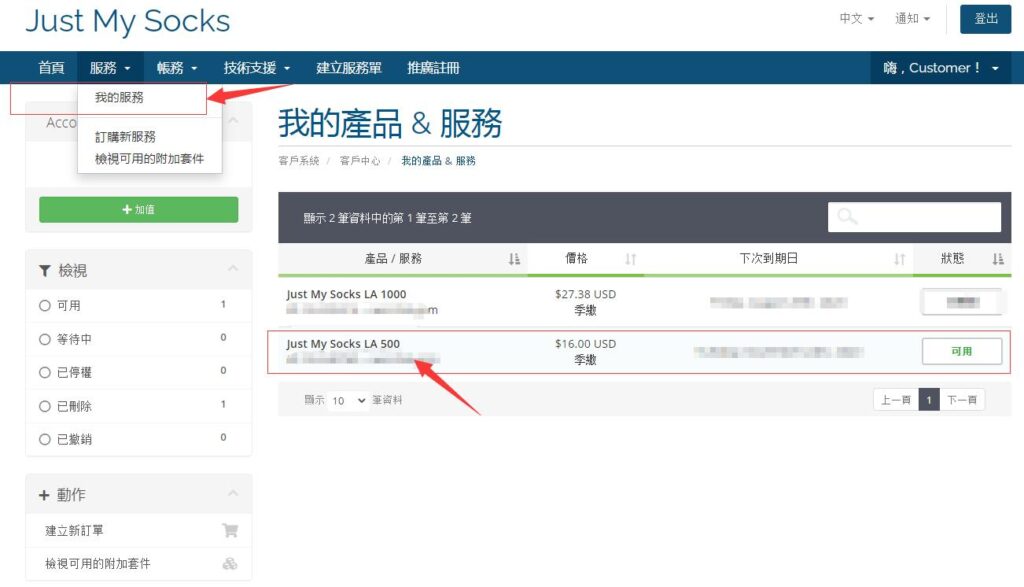1024x587 pixels.
Task: Open the 嗨, Customer account dropdown
Action: coord(941,67)
